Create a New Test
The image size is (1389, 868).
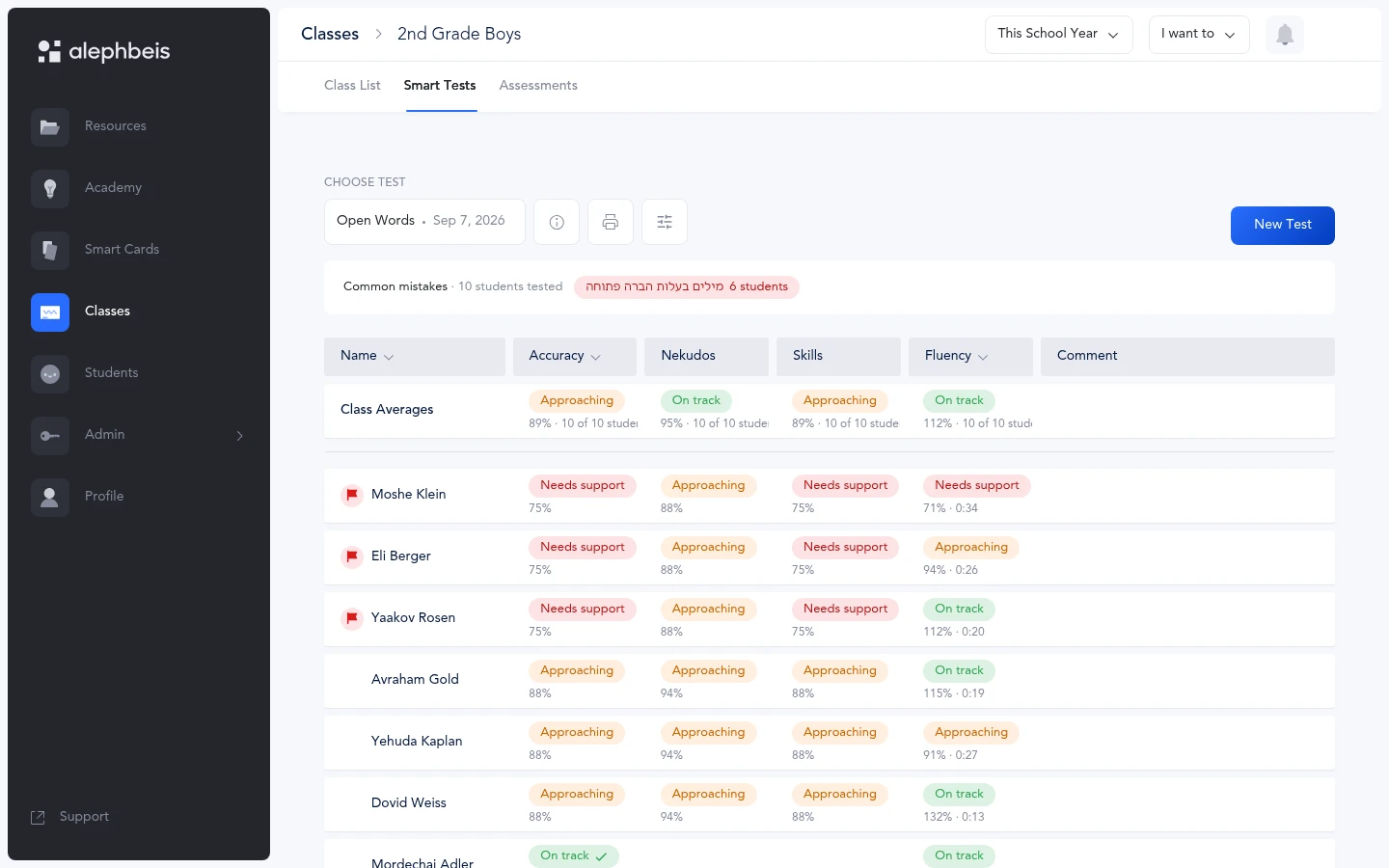pos(1283,226)
